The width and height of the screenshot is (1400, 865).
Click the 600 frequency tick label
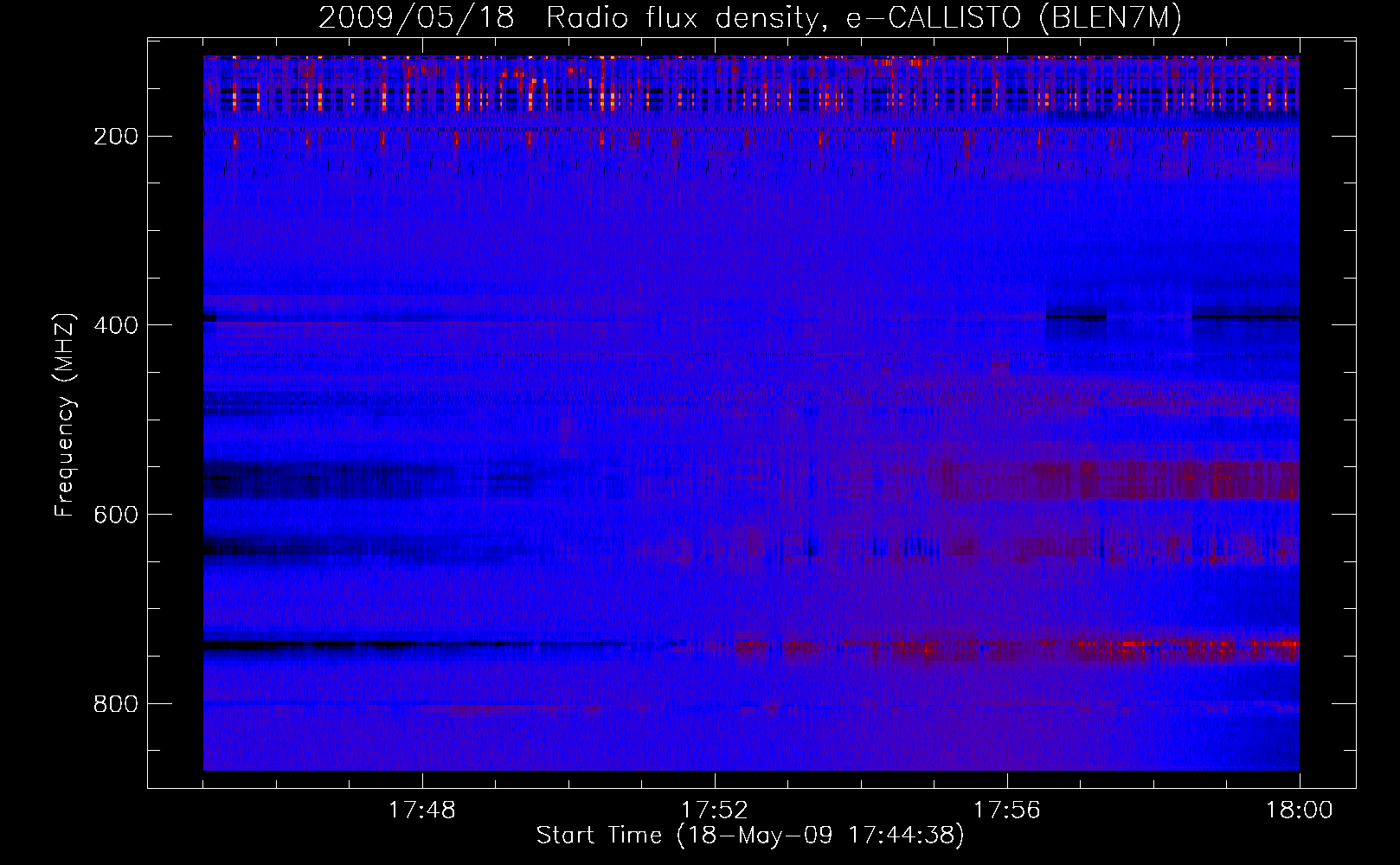[115, 515]
